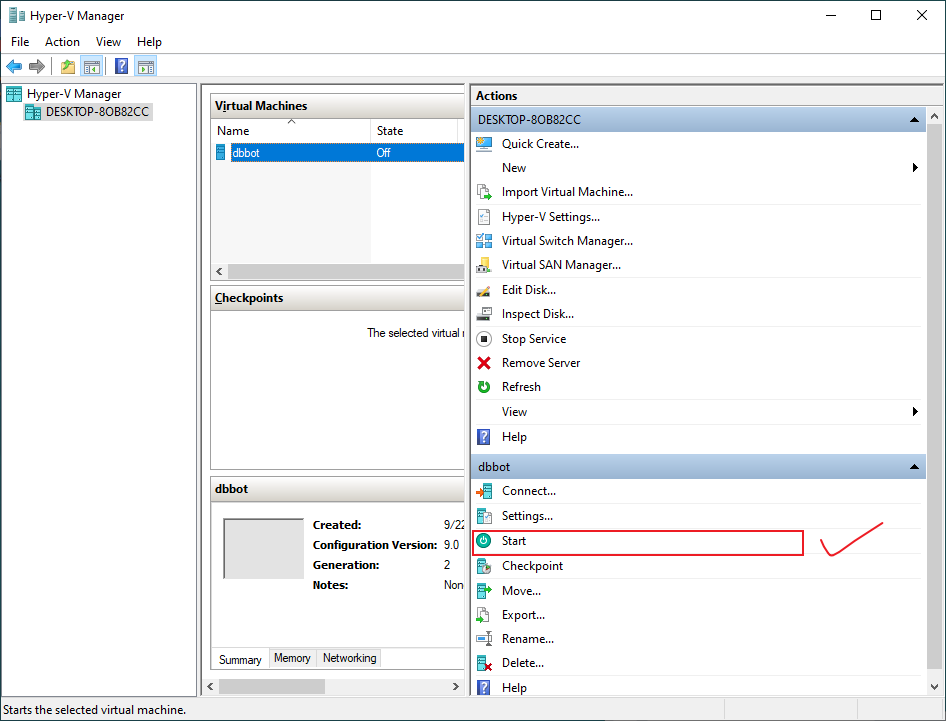Click the Checkpoint icon
This screenshot has height=721, width=946.
[484, 566]
